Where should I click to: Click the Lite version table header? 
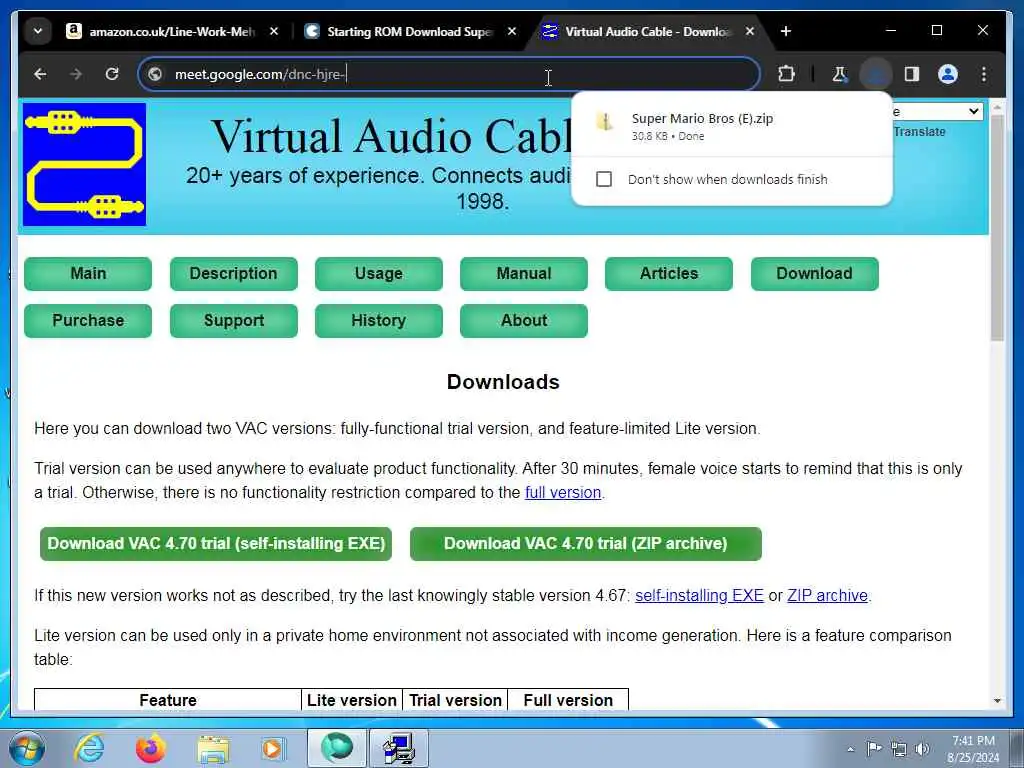352,700
